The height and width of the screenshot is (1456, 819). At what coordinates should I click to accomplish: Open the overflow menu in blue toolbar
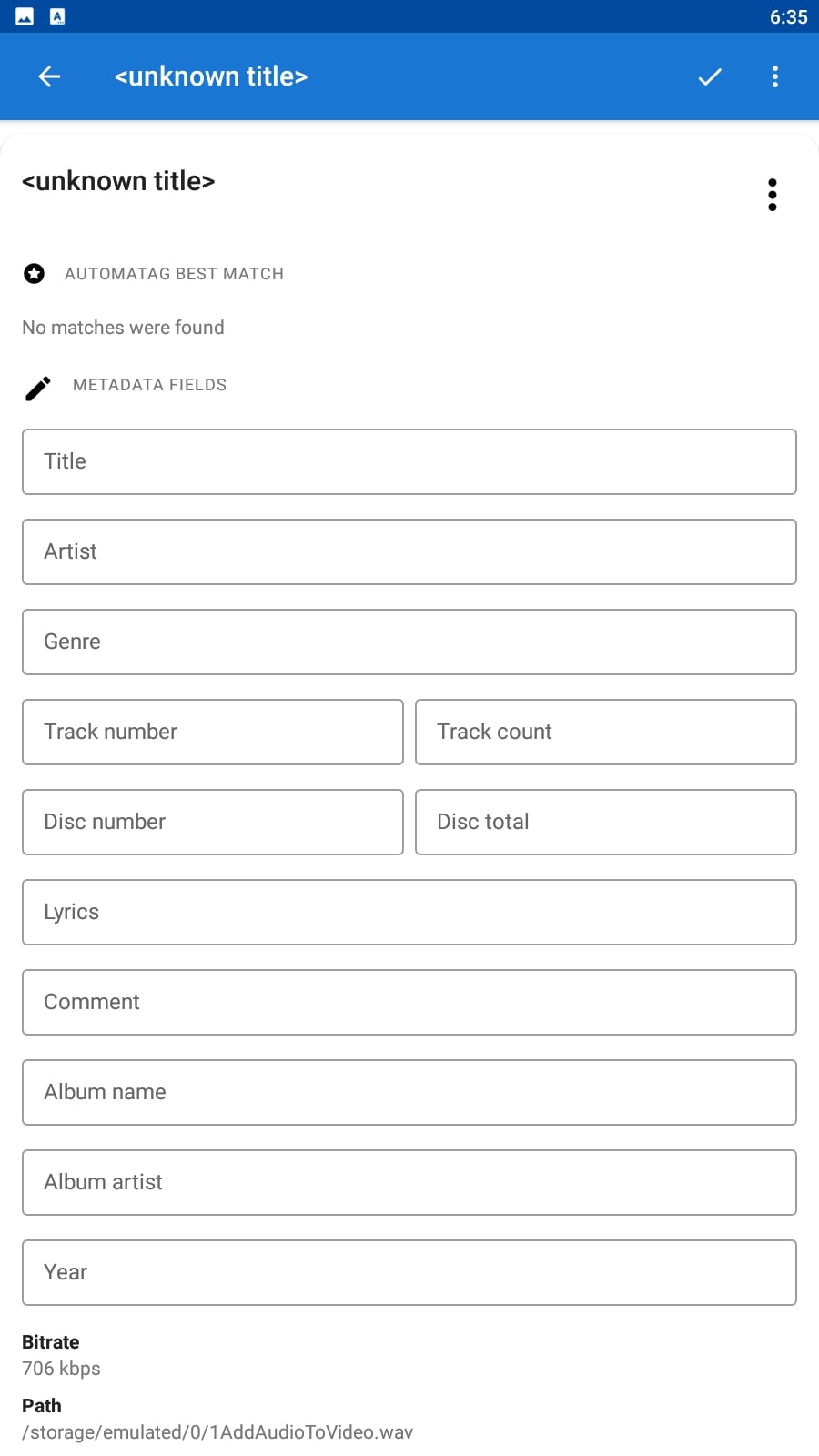775,76
